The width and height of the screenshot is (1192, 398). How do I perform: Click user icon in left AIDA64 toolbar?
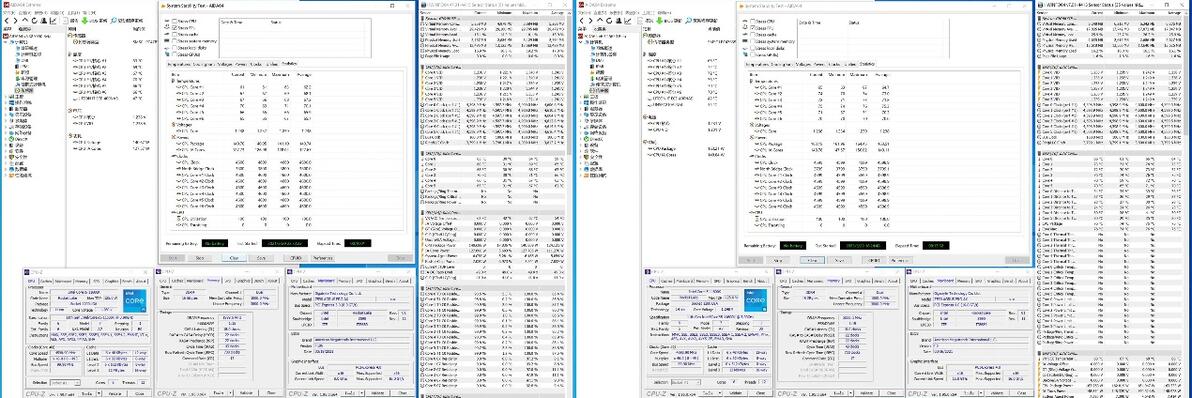click(x=43, y=21)
